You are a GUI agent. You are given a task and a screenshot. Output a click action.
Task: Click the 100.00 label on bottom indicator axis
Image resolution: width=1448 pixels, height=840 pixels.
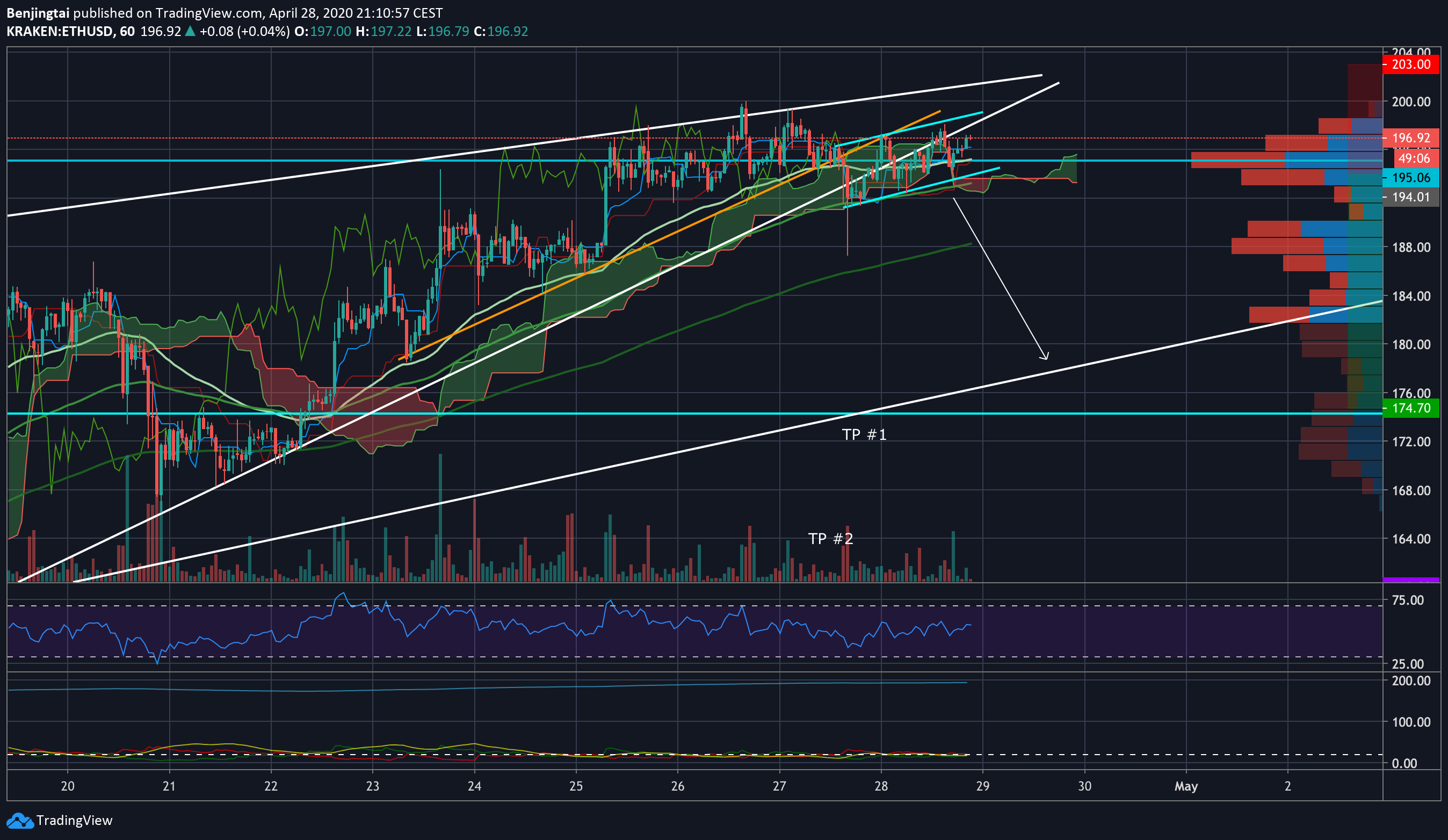pos(1411,722)
